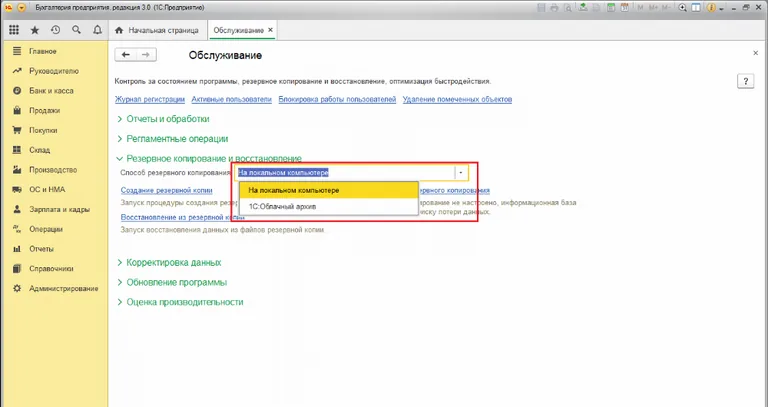Open Удаление помеченных объектов link

(457, 99)
